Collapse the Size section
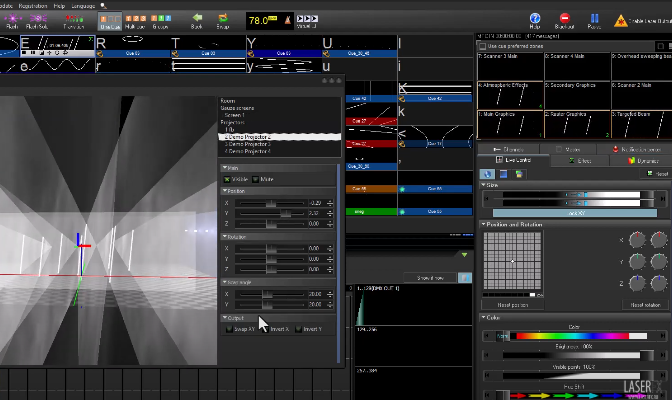The image size is (672, 400). (x=483, y=185)
